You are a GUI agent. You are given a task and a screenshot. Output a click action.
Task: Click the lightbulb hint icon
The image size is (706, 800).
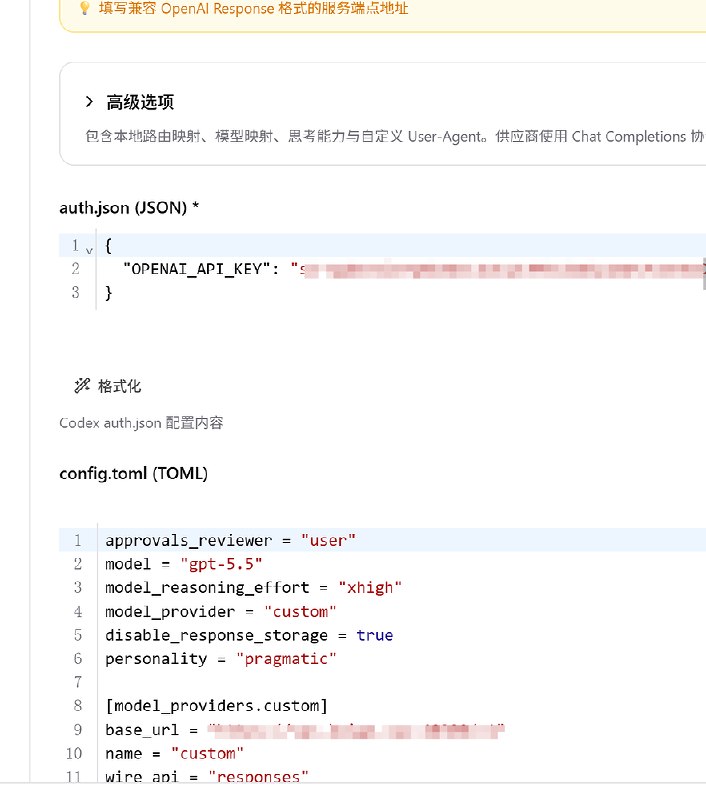(x=85, y=8)
